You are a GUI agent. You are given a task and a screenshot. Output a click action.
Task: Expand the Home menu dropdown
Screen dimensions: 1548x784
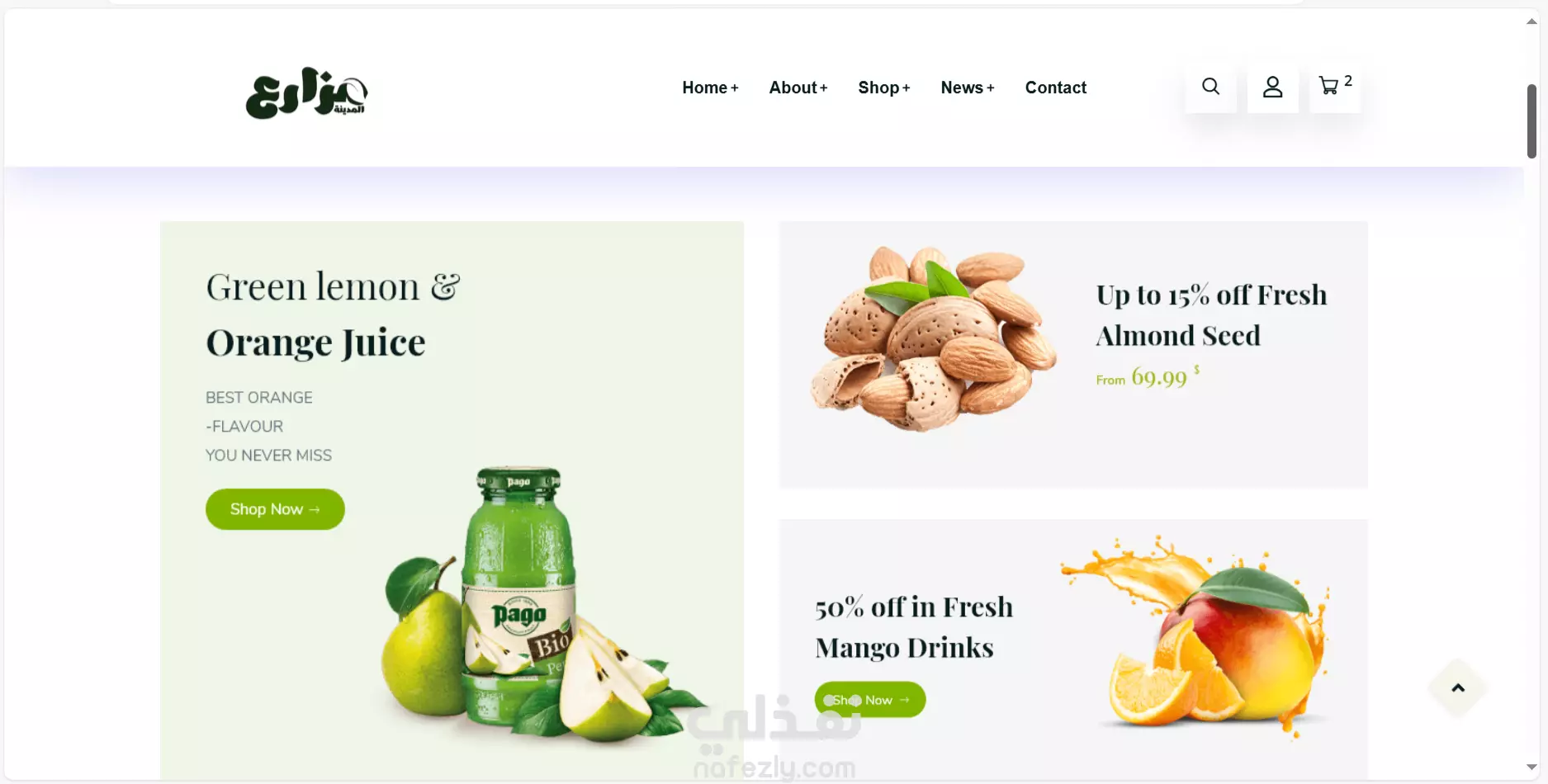(x=710, y=87)
